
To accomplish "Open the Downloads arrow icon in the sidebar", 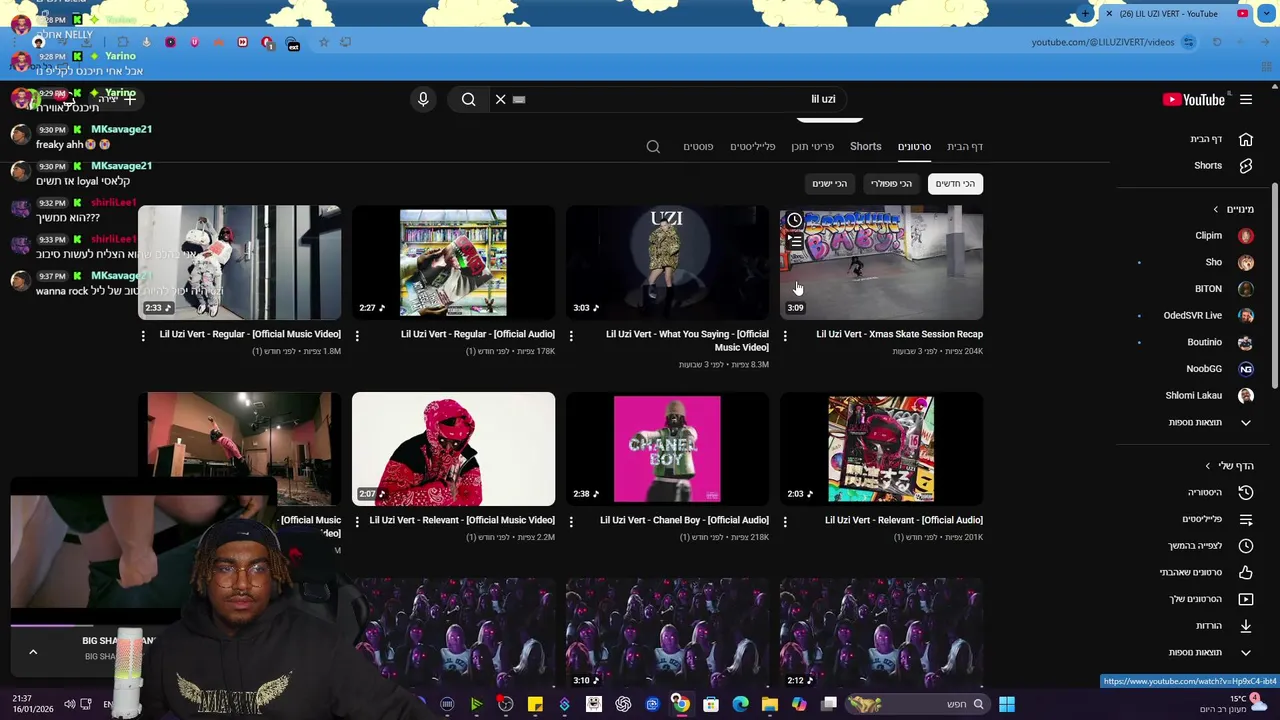I will point(1246,626).
